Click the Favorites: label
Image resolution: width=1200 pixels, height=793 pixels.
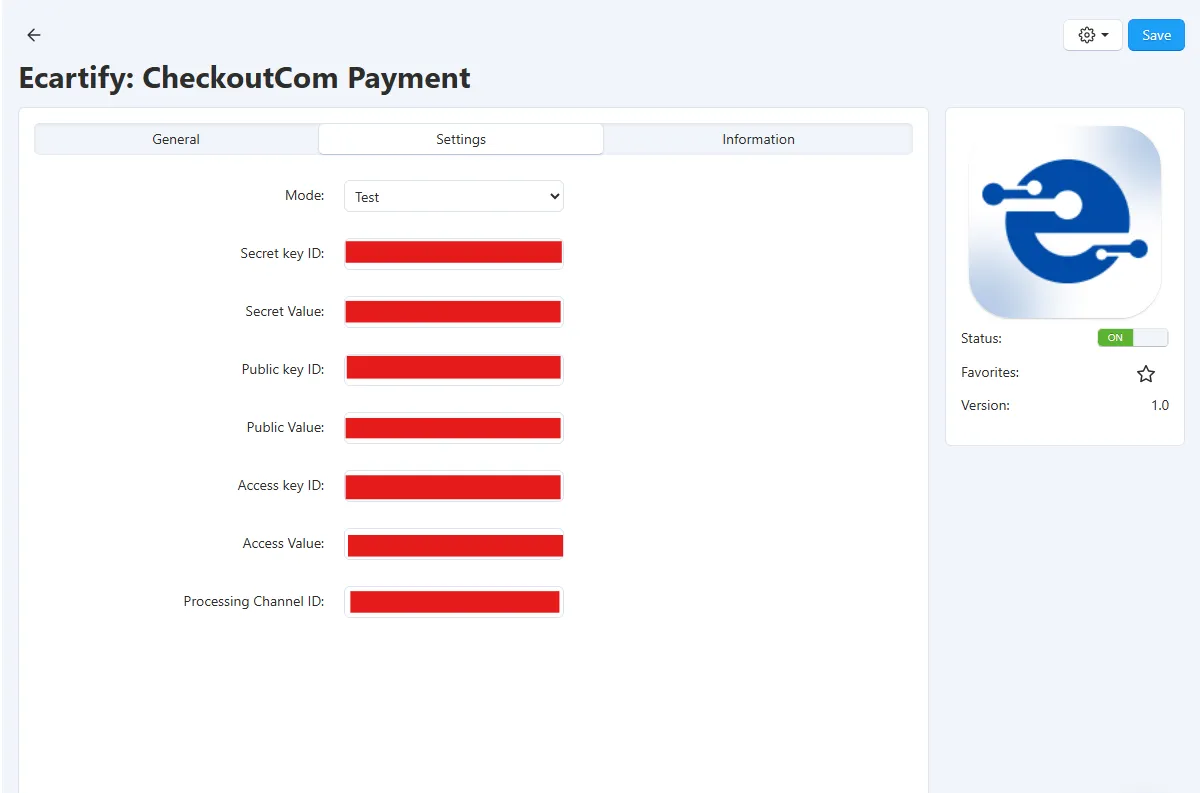[x=990, y=372]
